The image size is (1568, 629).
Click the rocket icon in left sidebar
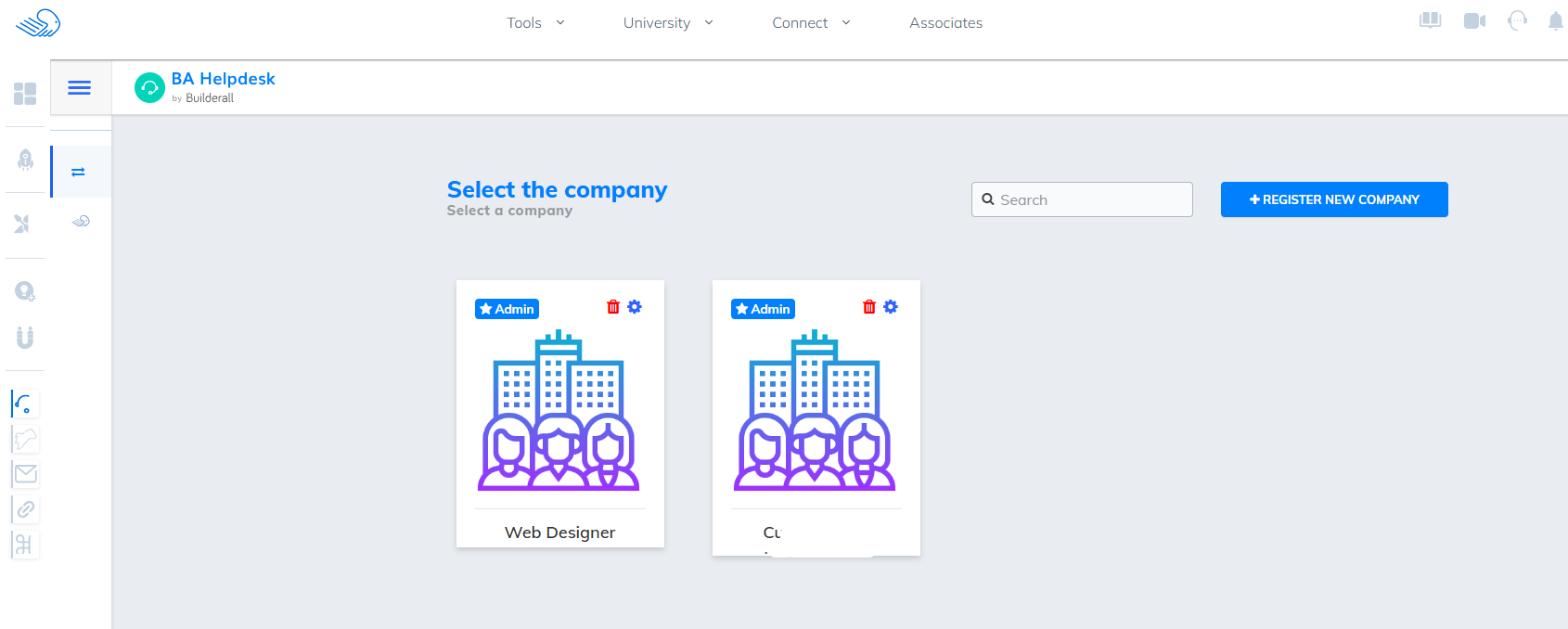coord(25,160)
